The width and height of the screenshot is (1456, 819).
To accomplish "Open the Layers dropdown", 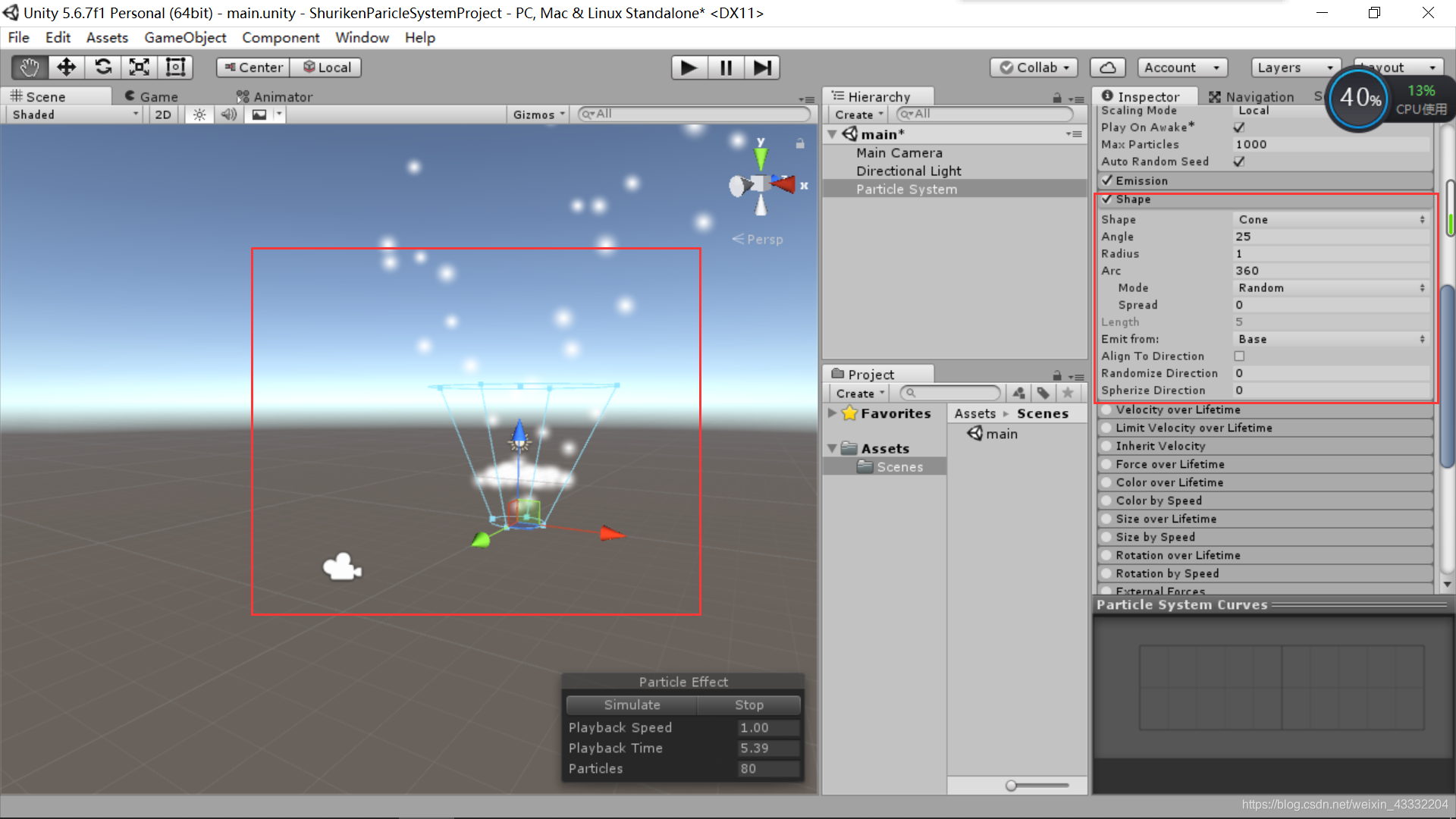I will 1295,67.
